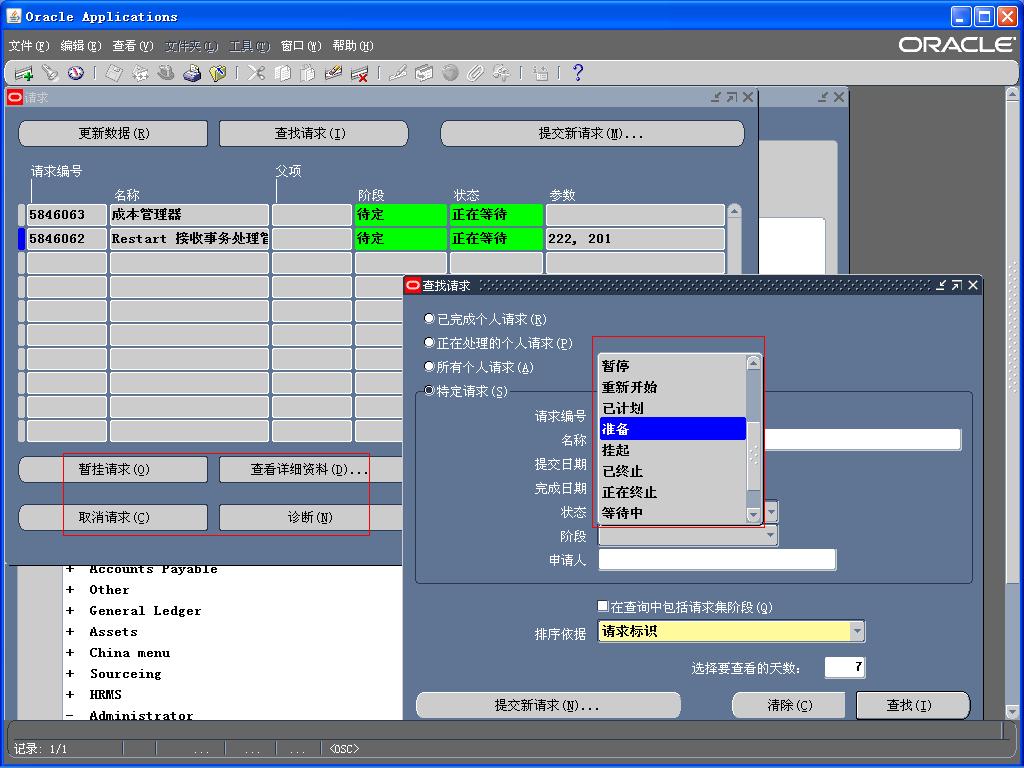
Task: Click the 申请人 input field
Action: pos(717,560)
